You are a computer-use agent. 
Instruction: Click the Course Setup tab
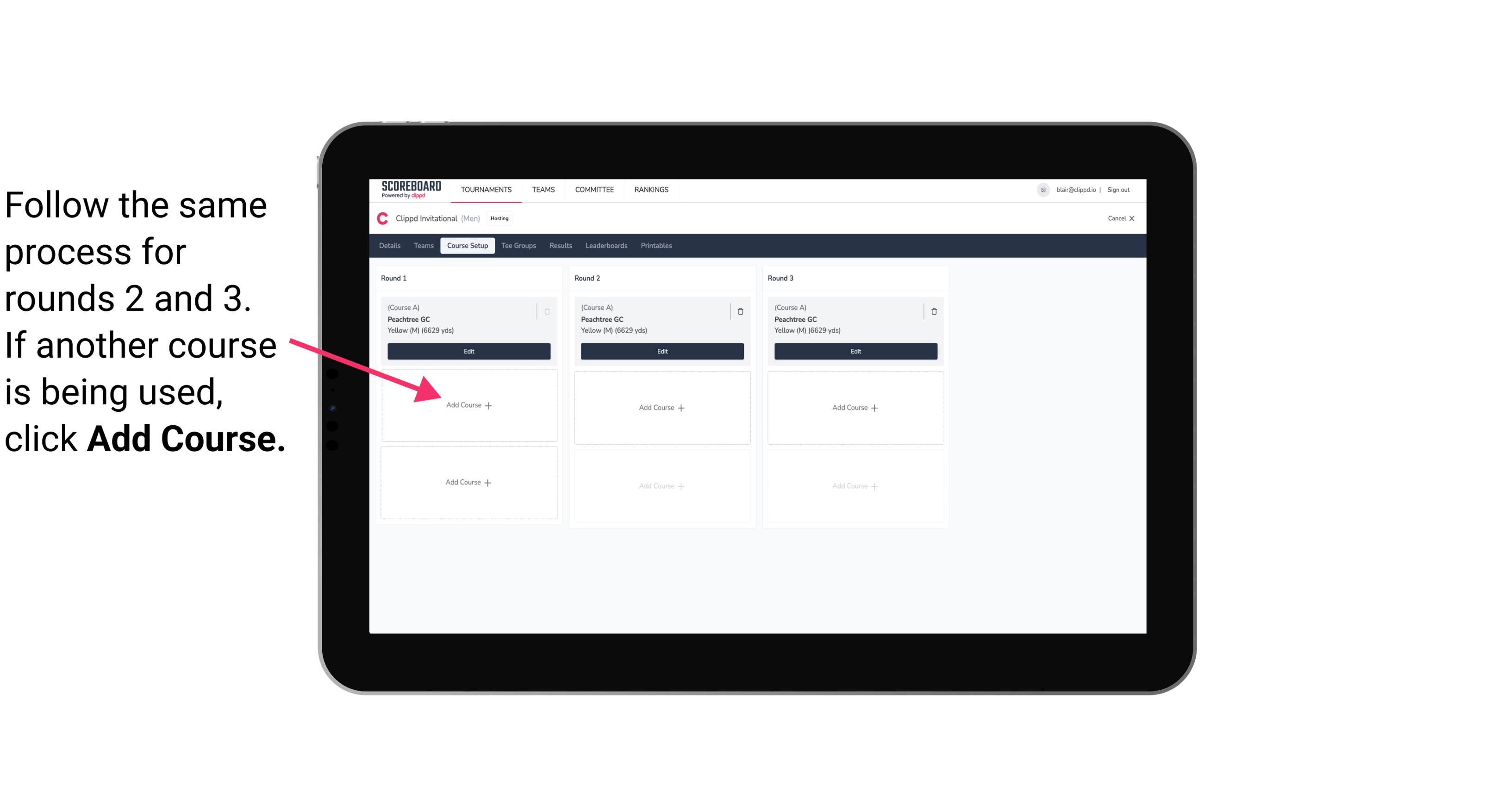coord(467,246)
